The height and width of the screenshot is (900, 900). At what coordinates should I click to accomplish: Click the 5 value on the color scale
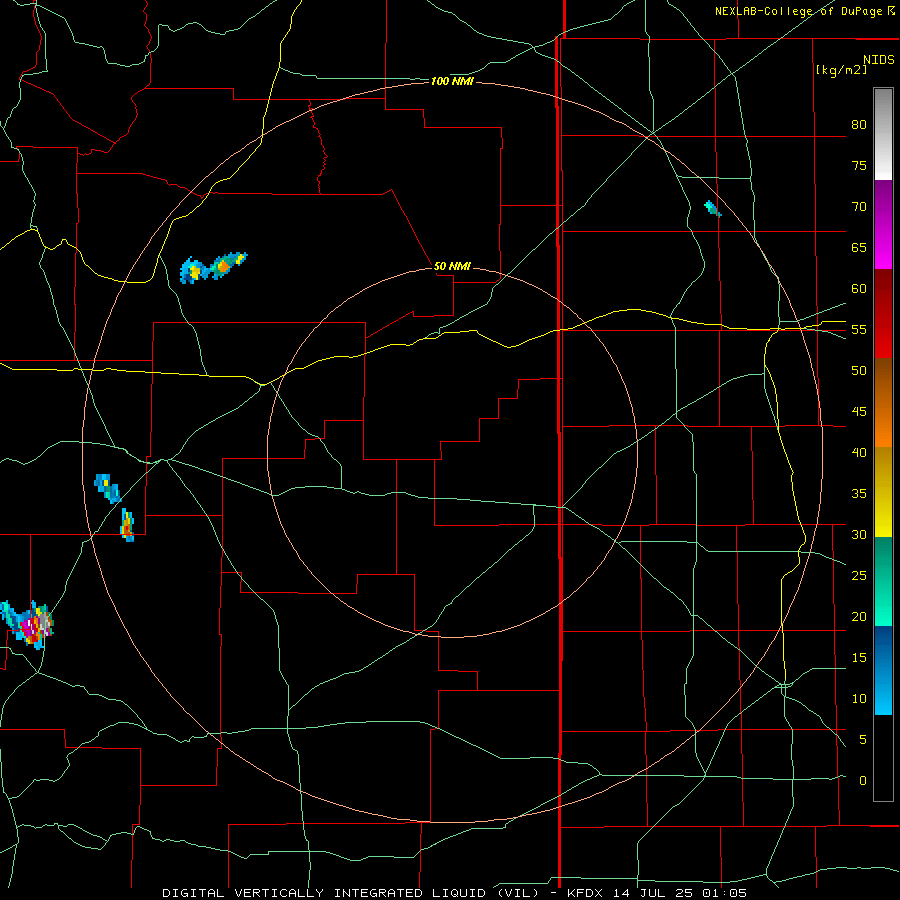pyautogui.click(x=863, y=739)
